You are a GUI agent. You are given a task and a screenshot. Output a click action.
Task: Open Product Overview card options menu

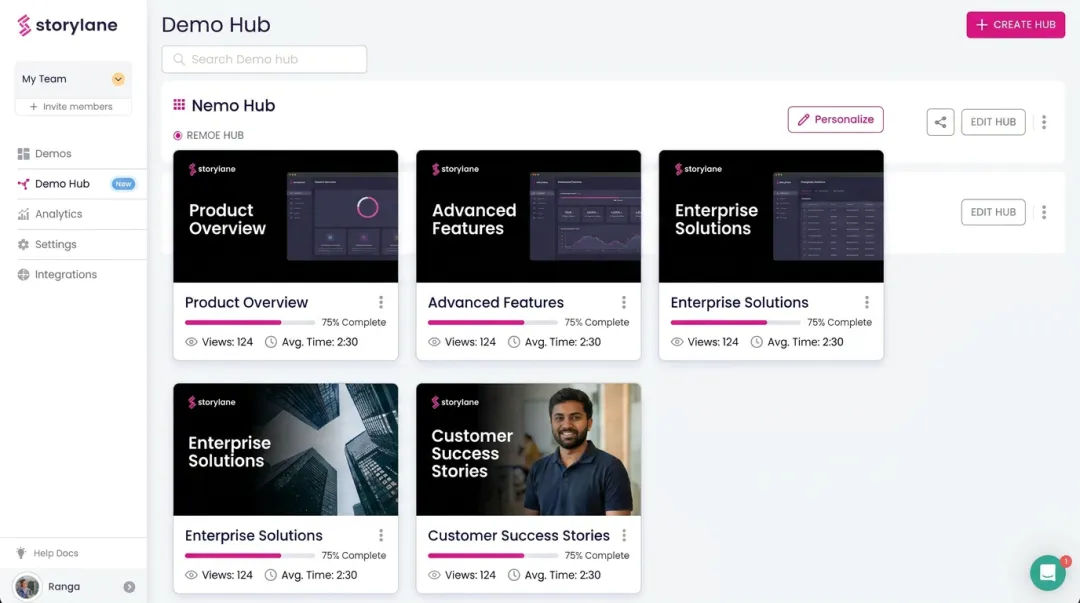coord(381,303)
